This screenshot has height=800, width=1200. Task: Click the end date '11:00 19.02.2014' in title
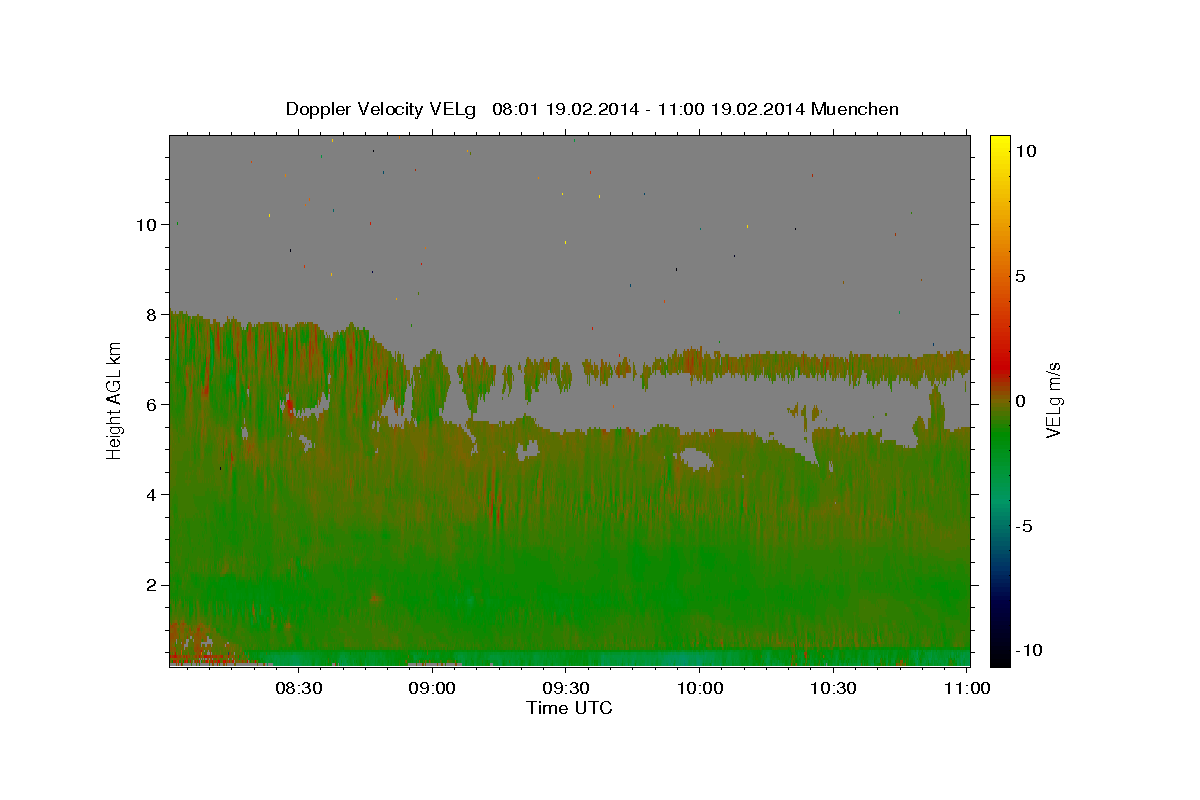click(730, 109)
